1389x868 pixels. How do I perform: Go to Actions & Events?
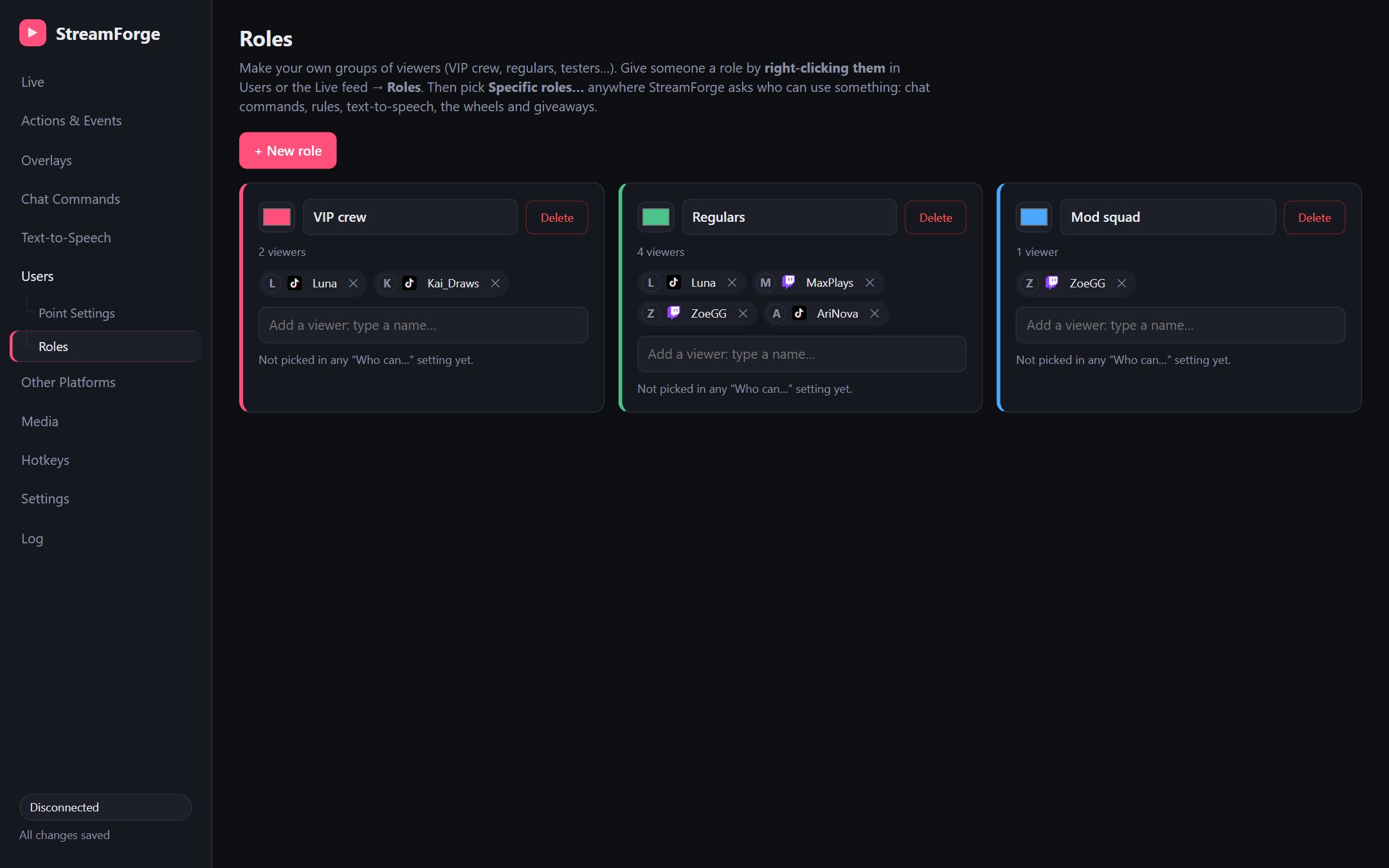click(x=105, y=121)
